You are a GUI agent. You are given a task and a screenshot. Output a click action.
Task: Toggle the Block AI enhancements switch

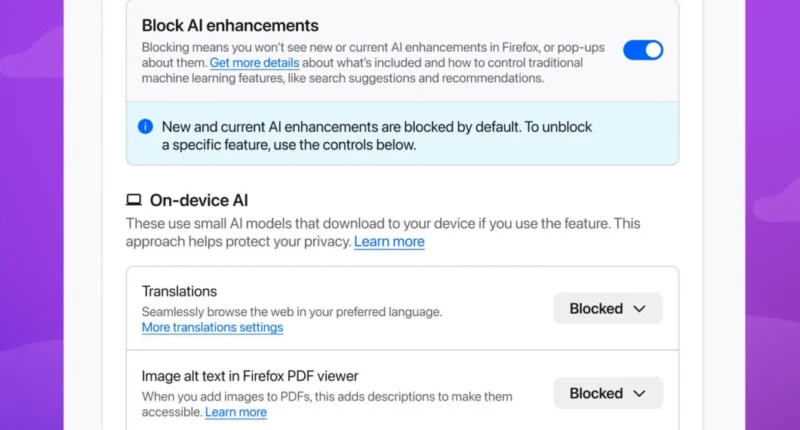pyautogui.click(x=643, y=50)
